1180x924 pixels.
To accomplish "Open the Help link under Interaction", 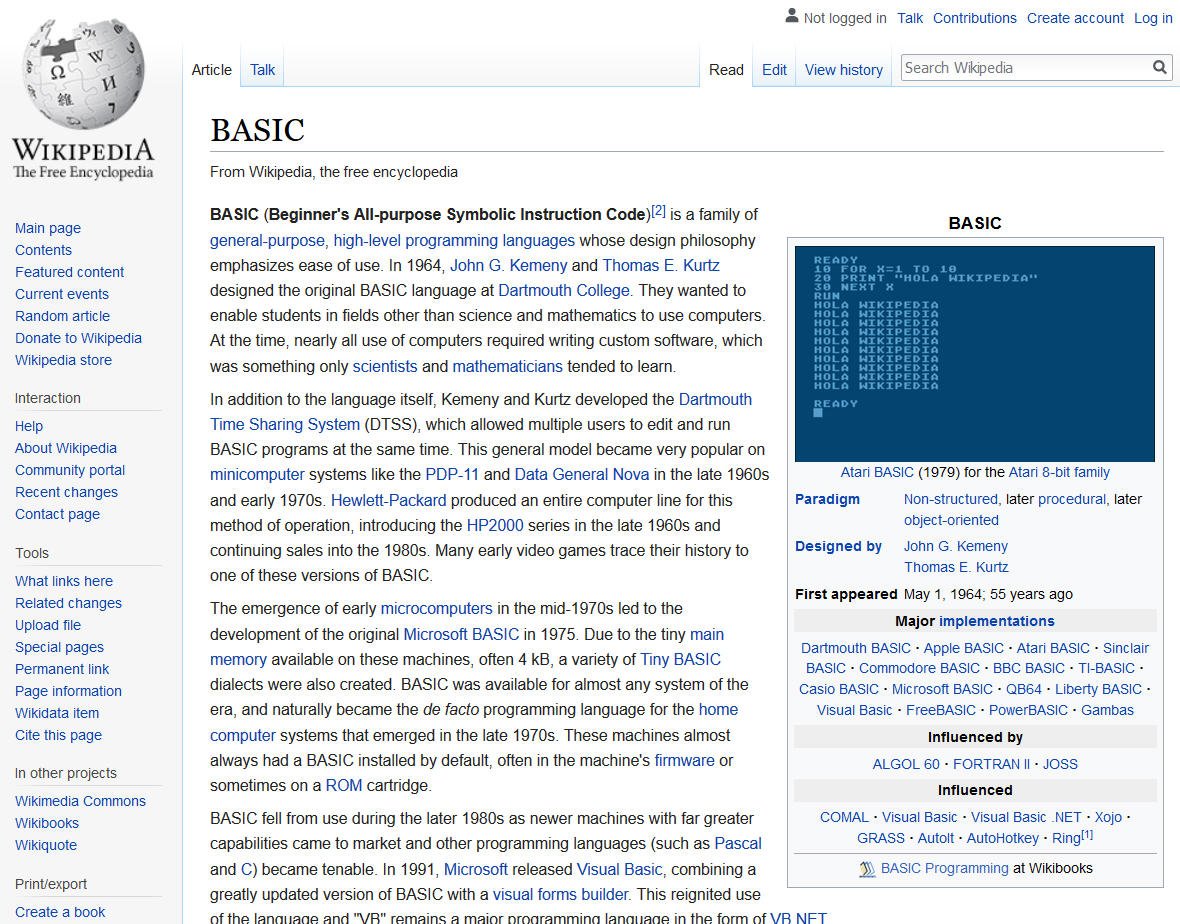I will click(29, 426).
